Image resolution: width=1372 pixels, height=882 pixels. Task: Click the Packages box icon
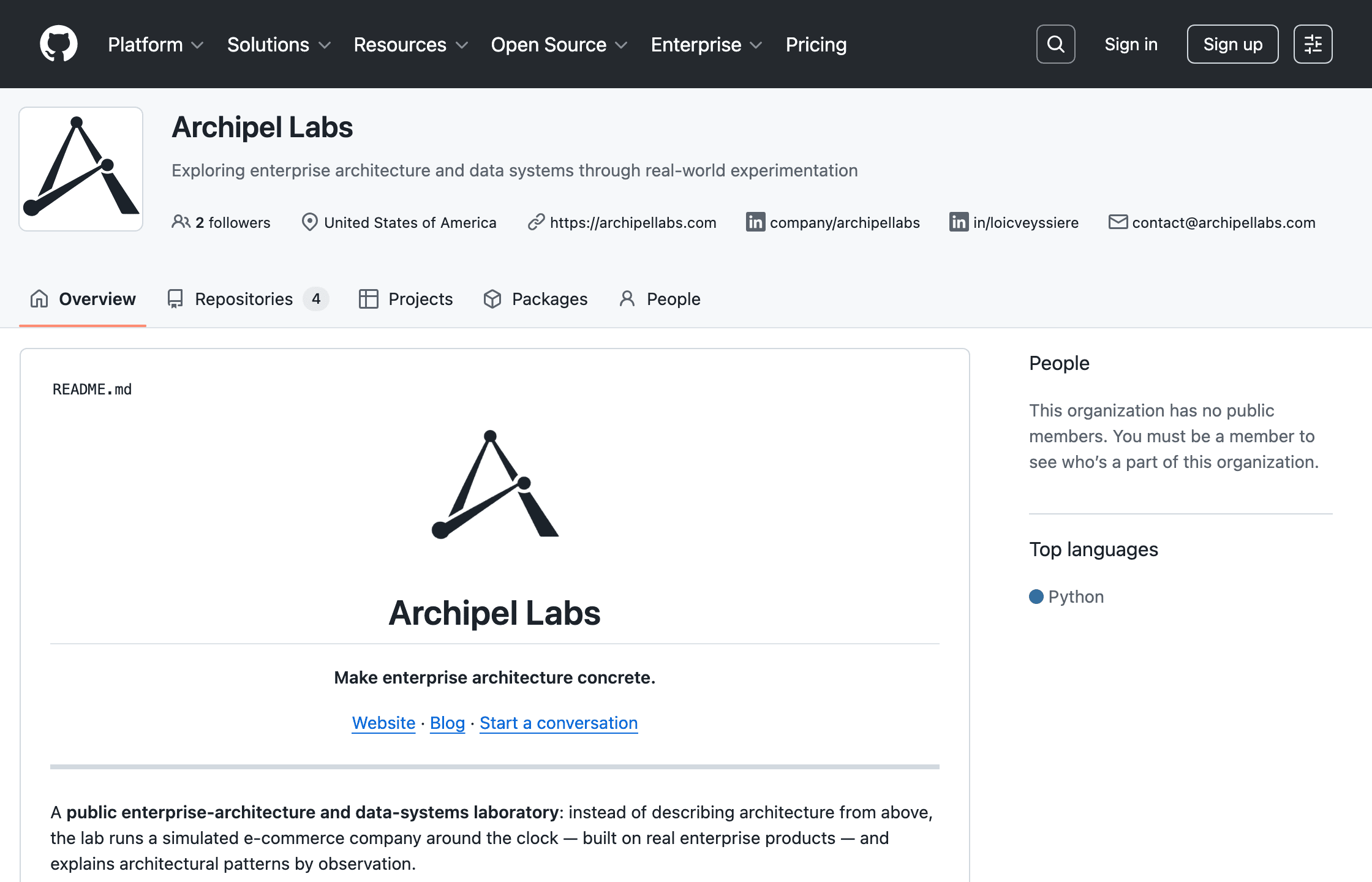point(492,298)
